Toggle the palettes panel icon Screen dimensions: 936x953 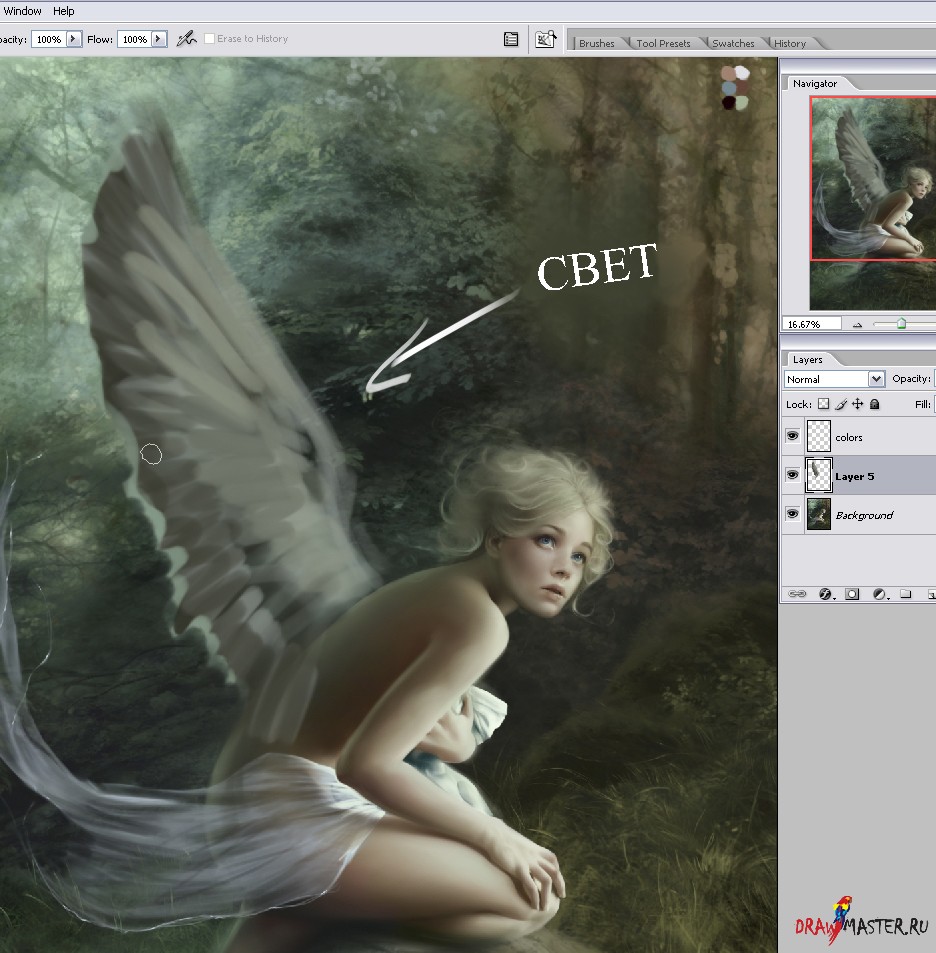click(x=511, y=40)
